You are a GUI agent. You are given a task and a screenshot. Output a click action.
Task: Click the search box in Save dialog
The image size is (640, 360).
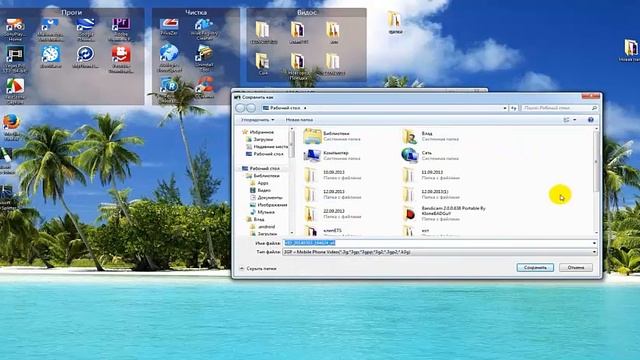click(560, 108)
